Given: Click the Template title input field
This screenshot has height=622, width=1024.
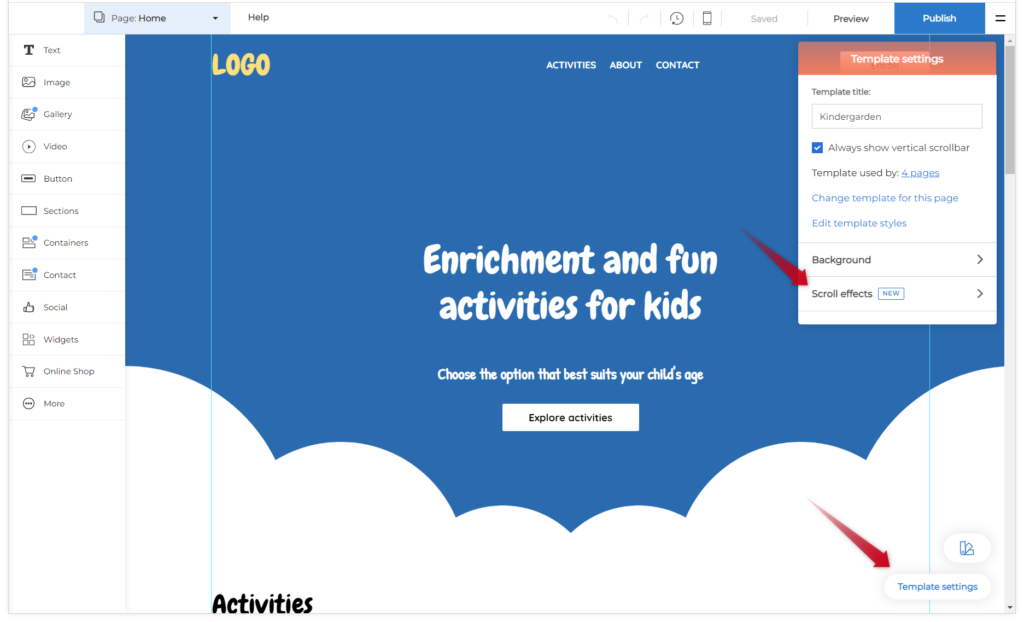Looking at the screenshot, I should (897, 117).
